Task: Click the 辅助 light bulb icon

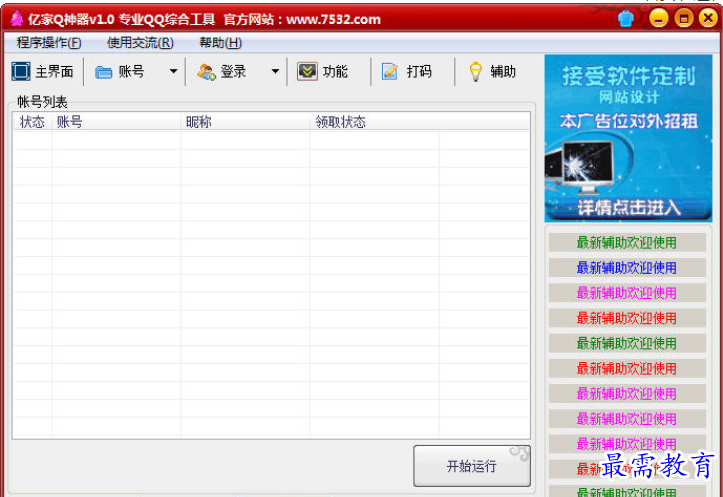Action: [x=475, y=72]
